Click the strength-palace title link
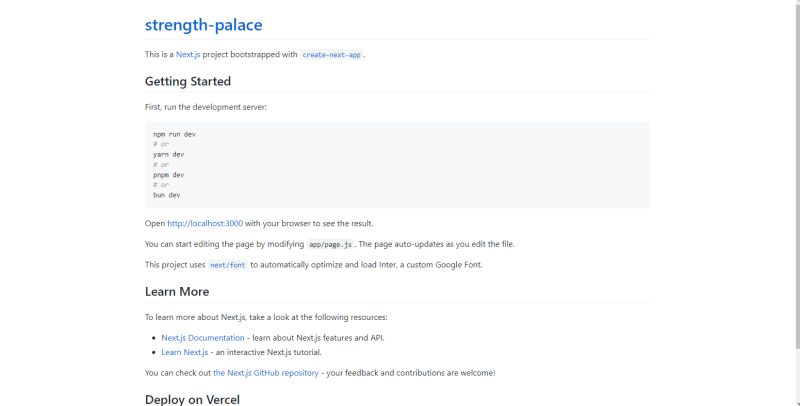Viewport: 800px width, 406px height. [204, 25]
